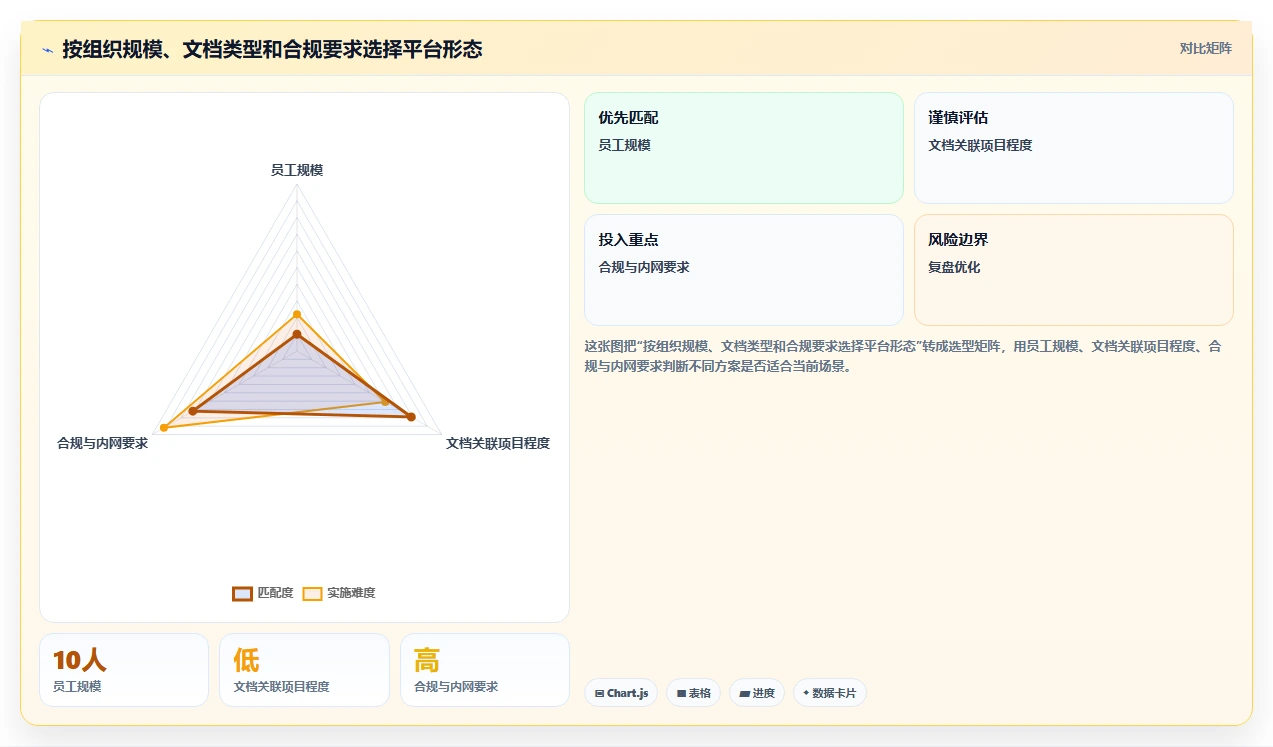Click the 低 value
1273x747 pixels.
[x=246, y=660]
